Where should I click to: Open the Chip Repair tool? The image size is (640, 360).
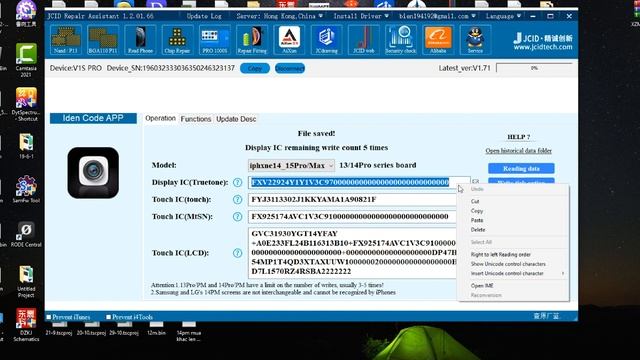pyautogui.click(x=177, y=40)
